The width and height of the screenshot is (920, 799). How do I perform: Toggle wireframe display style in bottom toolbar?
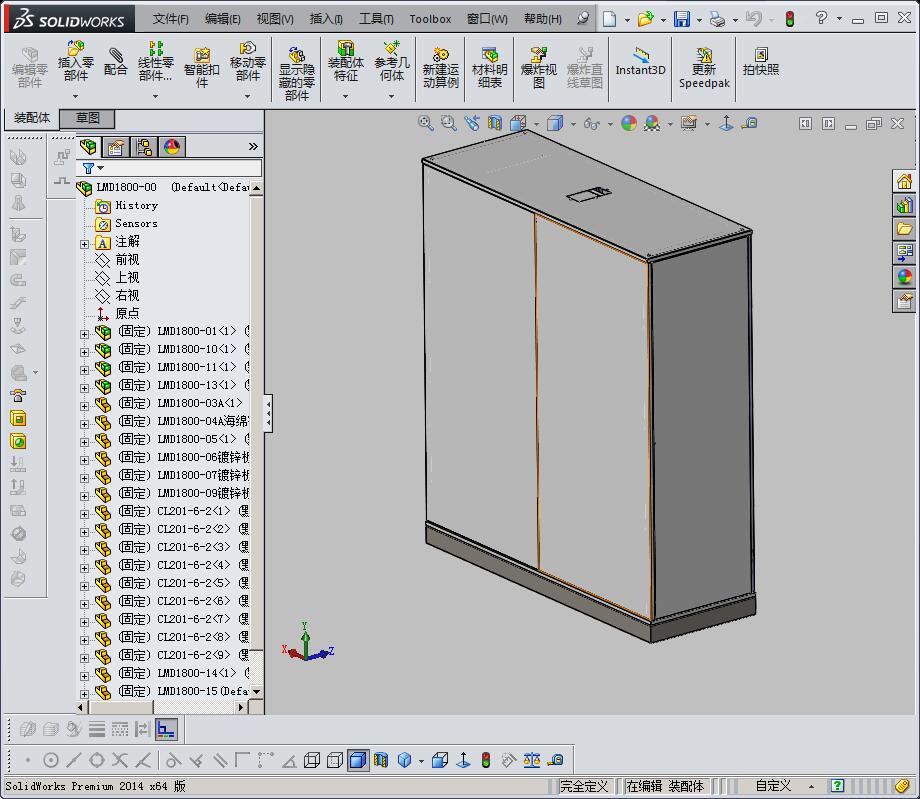[312, 761]
